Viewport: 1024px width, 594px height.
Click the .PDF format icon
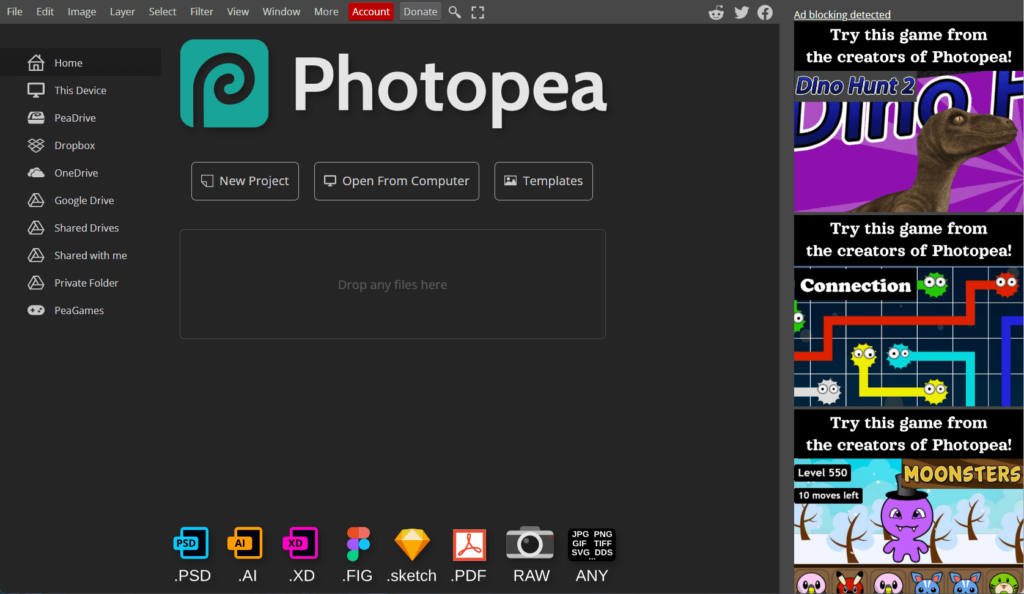(x=469, y=544)
